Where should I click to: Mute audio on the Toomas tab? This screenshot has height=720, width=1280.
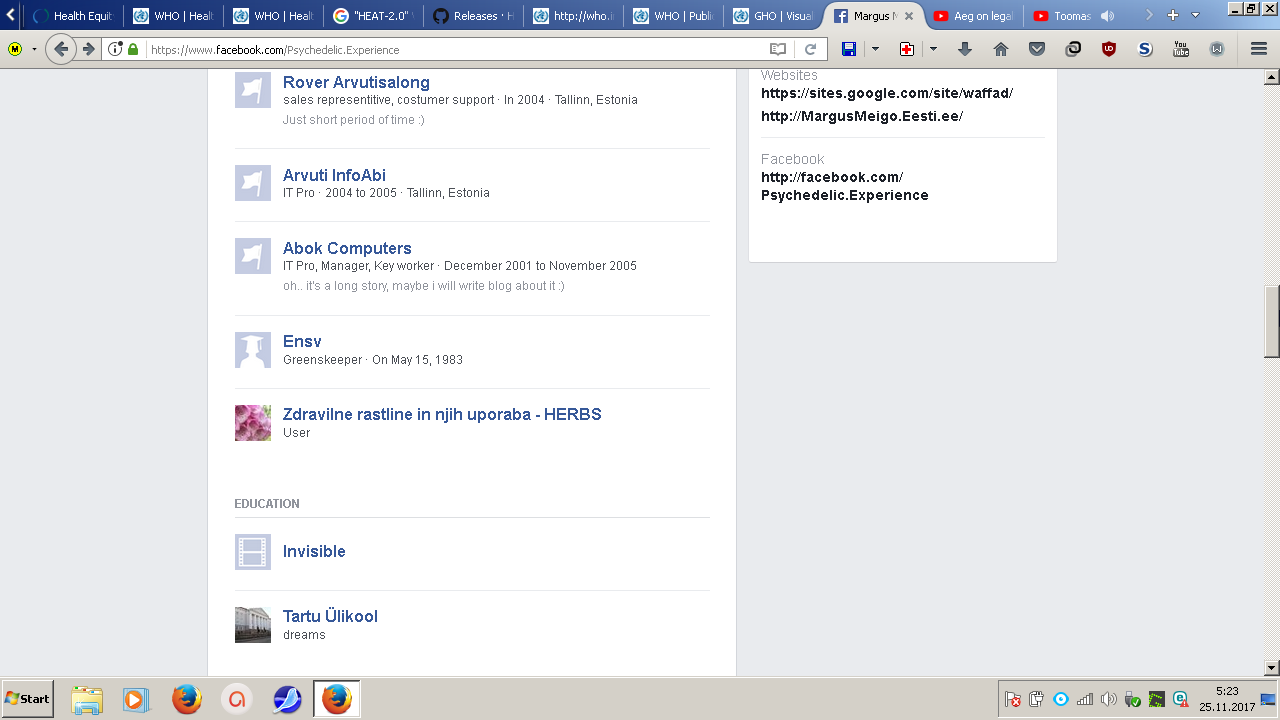(1107, 16)
